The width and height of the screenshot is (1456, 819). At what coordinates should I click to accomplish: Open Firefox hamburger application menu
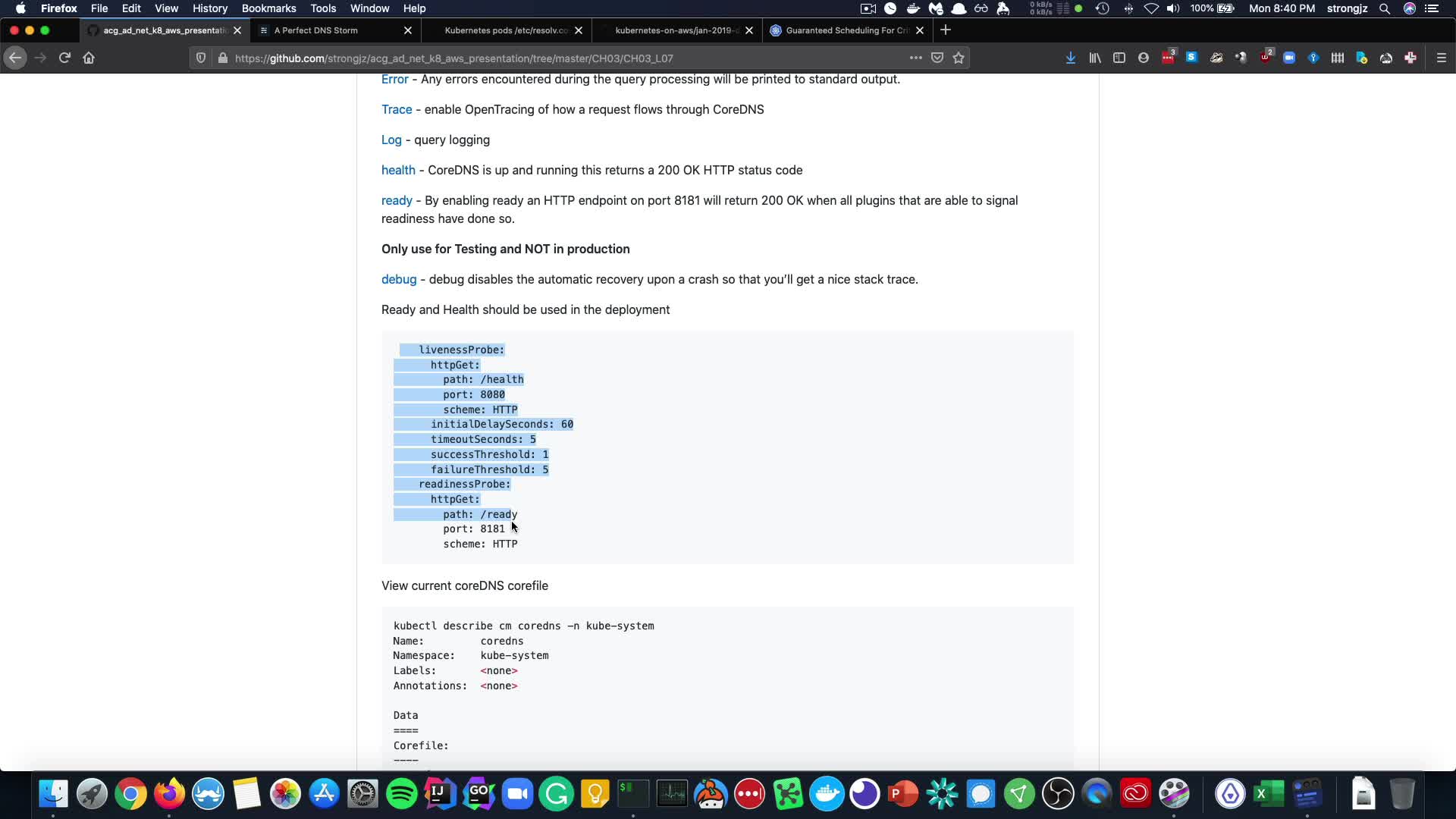(x=1441, y=58)
